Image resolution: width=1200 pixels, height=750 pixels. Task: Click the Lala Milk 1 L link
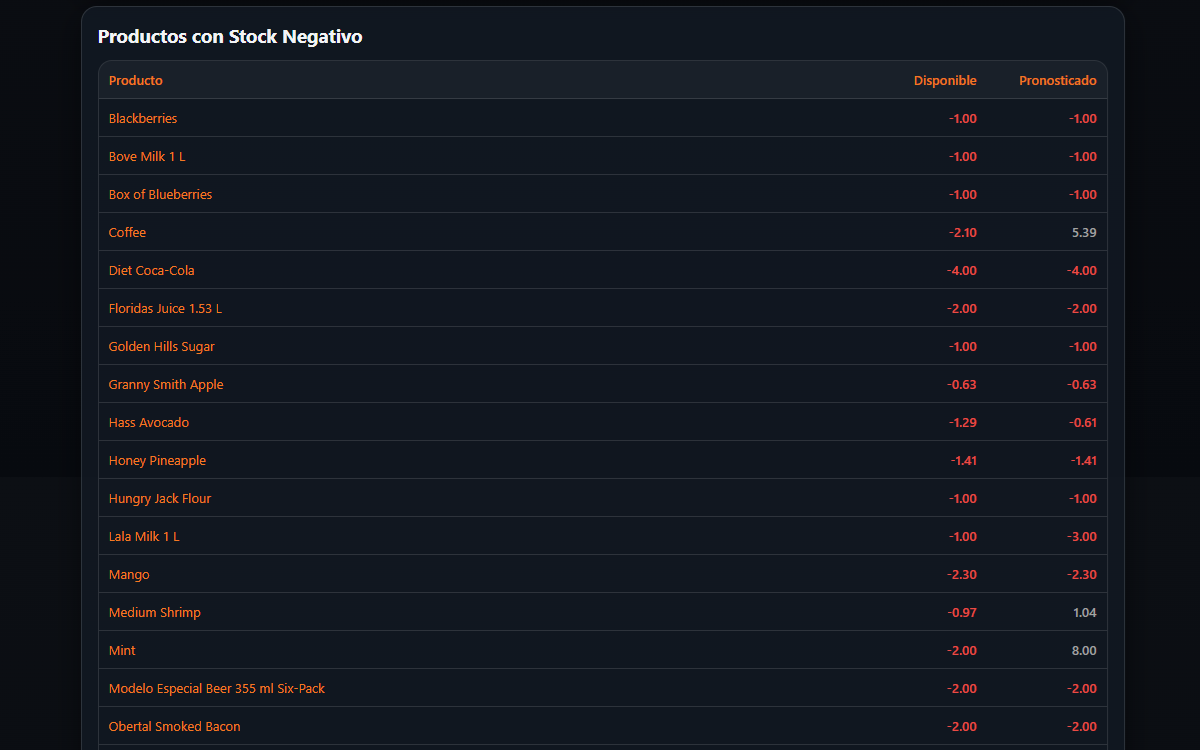144,536
